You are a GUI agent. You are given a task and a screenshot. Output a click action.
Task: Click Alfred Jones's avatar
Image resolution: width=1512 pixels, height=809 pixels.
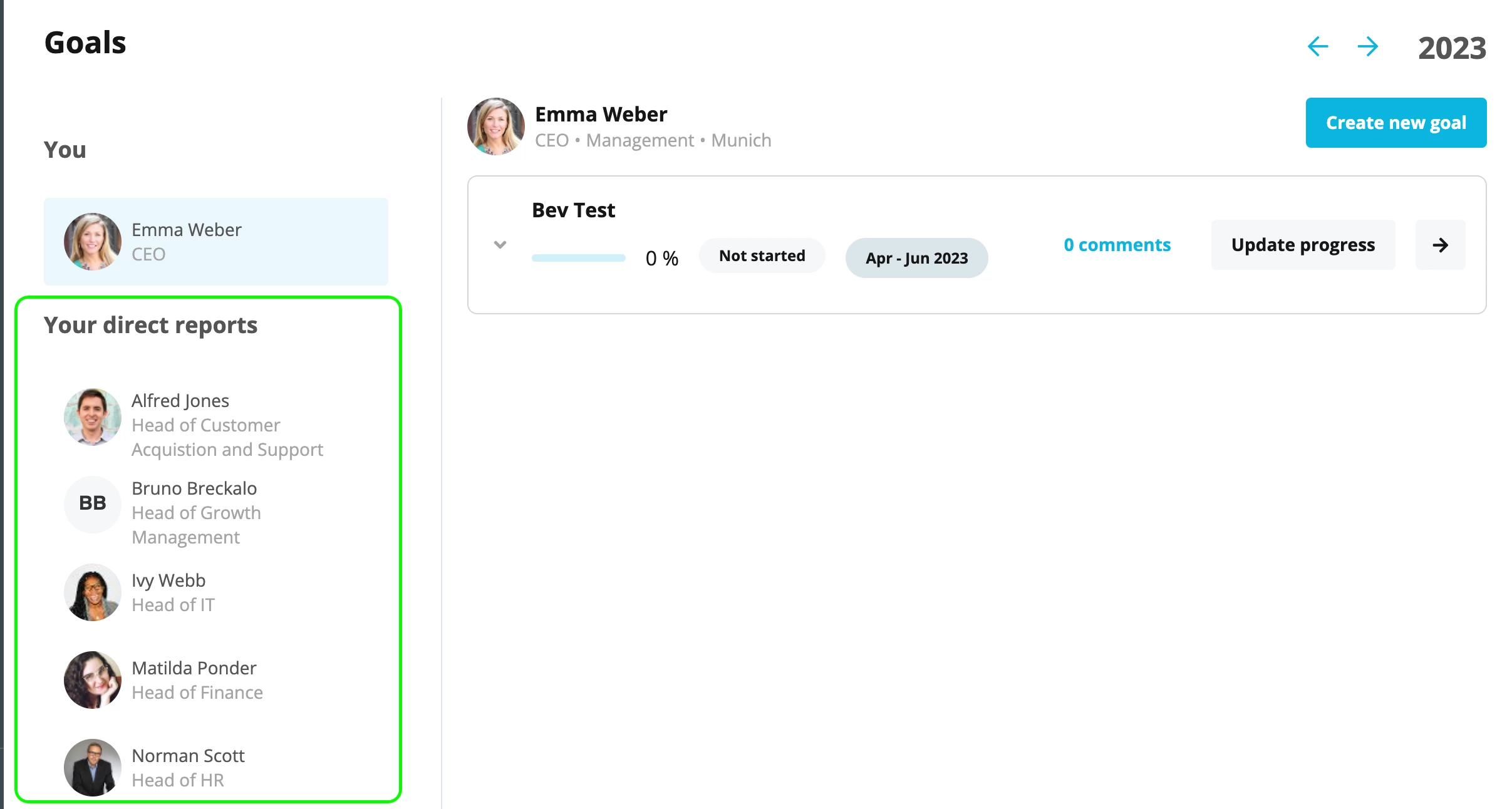(93, 417)
